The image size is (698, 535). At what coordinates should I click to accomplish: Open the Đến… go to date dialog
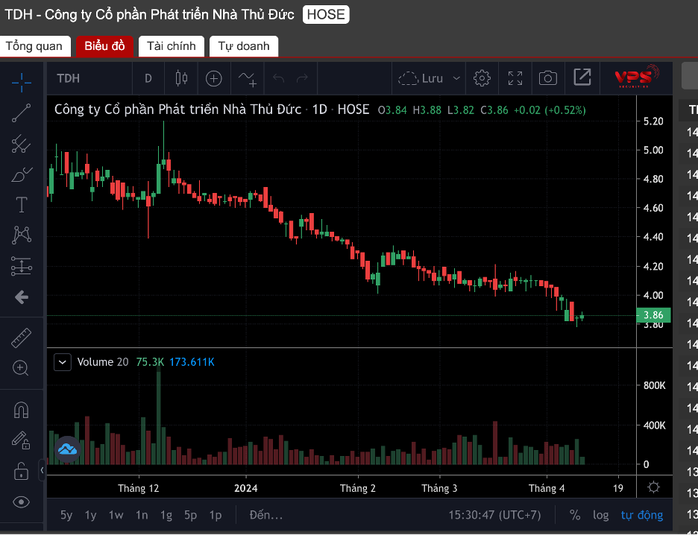click(x=266, y=515)
